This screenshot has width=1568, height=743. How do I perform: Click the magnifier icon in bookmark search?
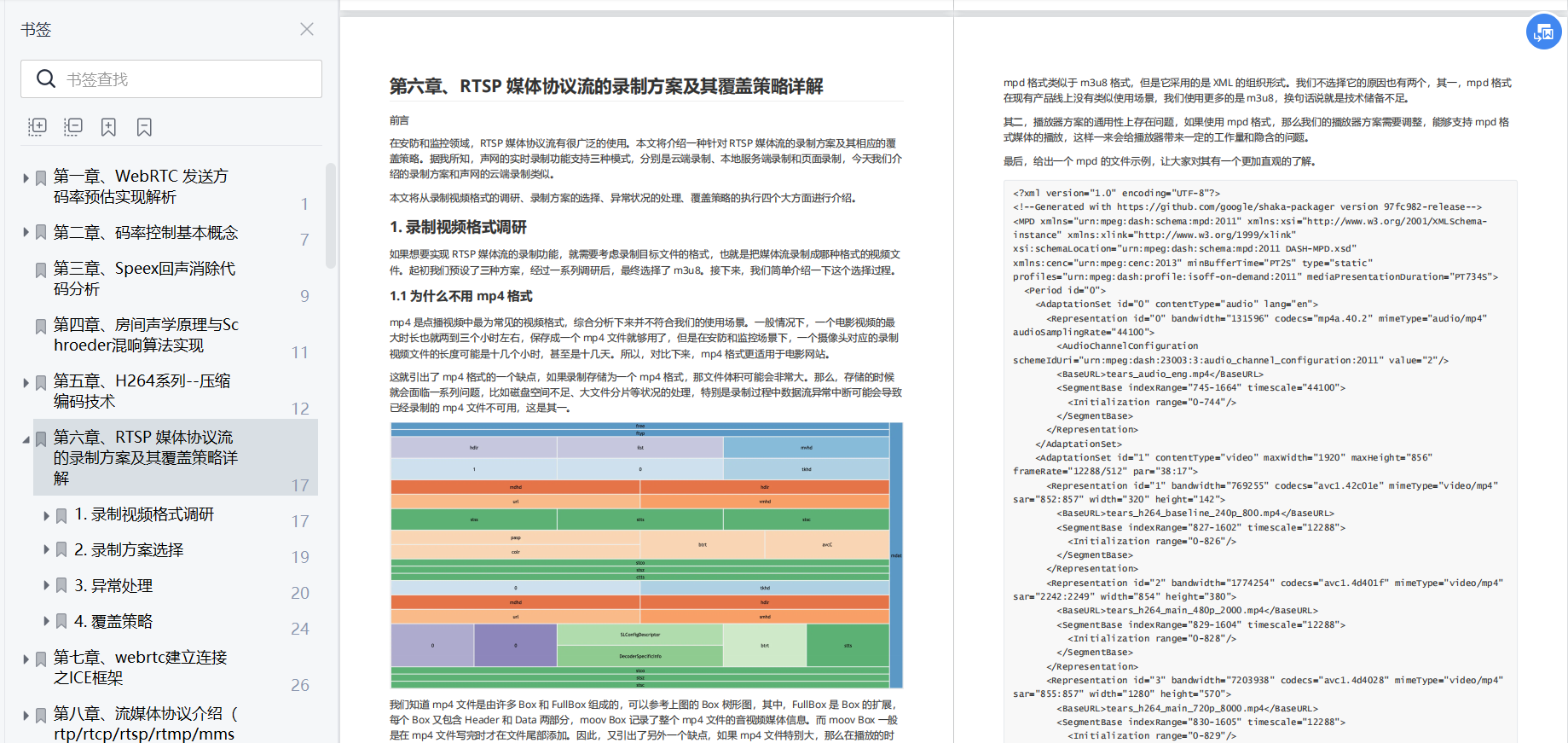[46, 78]
